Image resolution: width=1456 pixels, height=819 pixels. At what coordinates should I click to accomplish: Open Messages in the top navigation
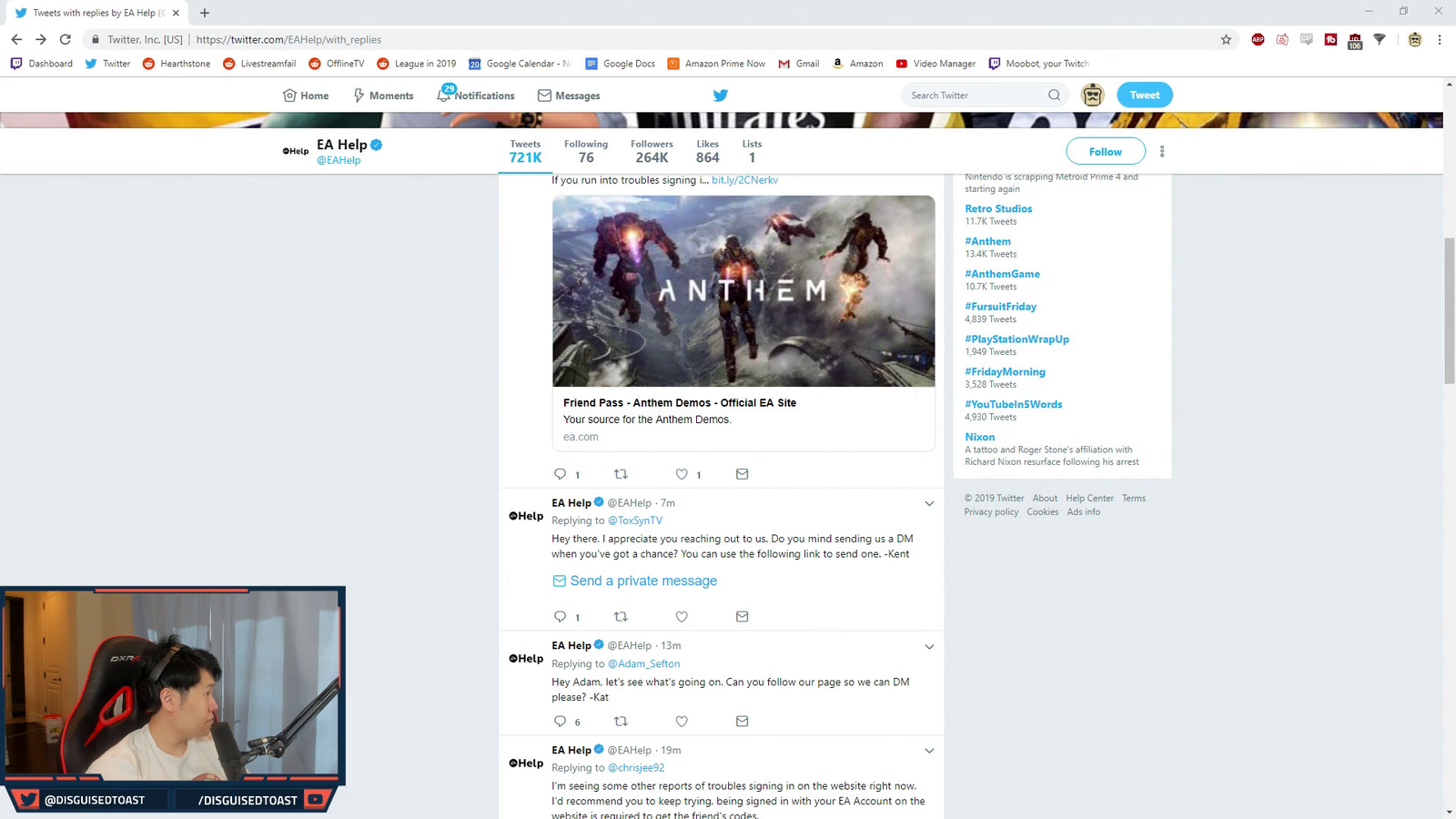pos(569,95)
